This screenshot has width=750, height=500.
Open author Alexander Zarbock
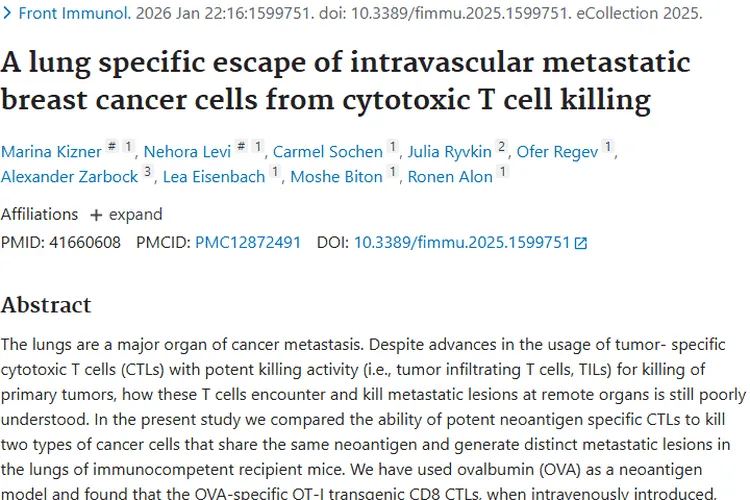(x=68, y=177)
